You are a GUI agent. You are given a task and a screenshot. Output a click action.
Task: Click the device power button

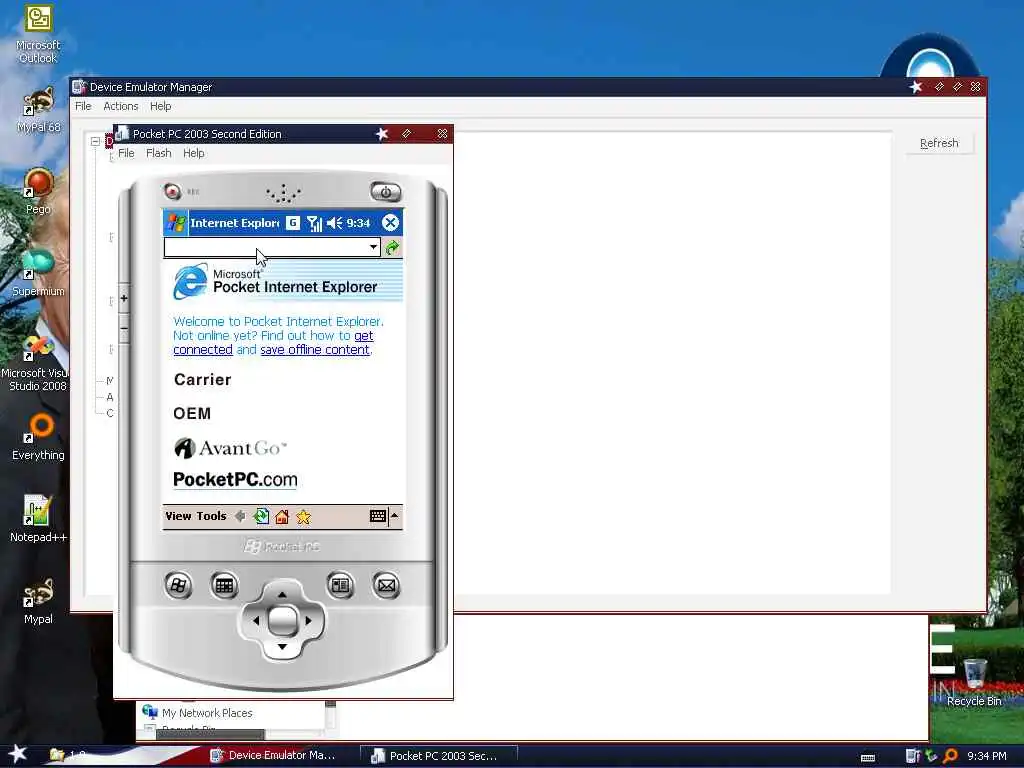(386, 192)
